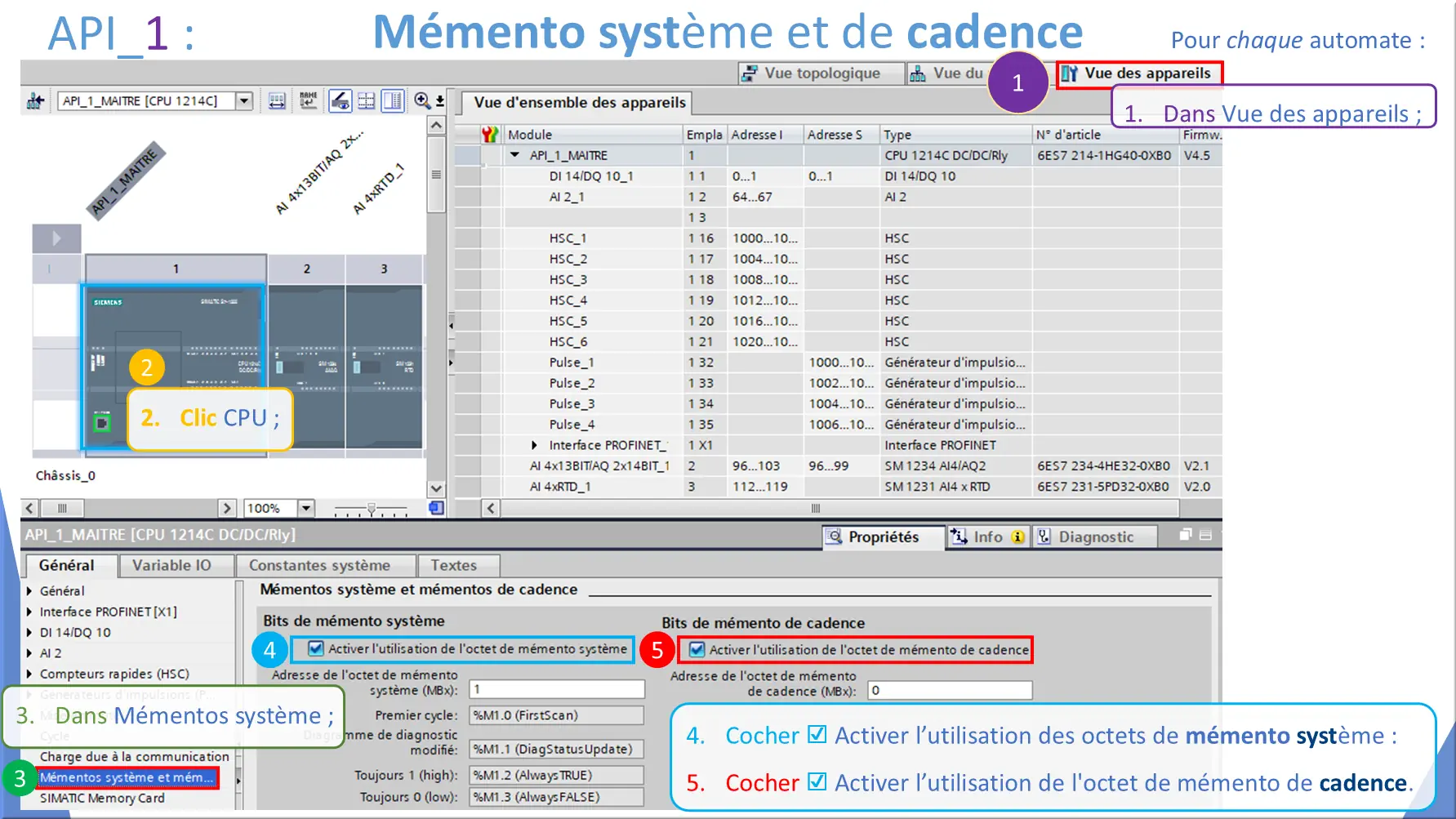Click the overview navigation icon near zoom slider
The image size is (1456, 819).
pos(437,508)
